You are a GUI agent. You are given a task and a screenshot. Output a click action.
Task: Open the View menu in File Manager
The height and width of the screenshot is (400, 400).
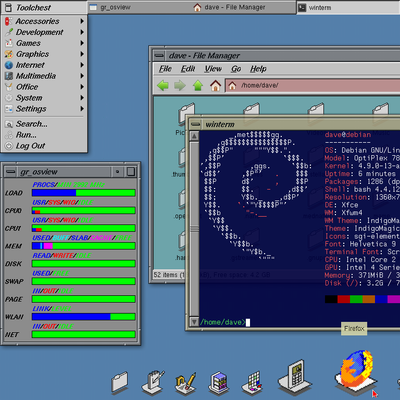213,69
